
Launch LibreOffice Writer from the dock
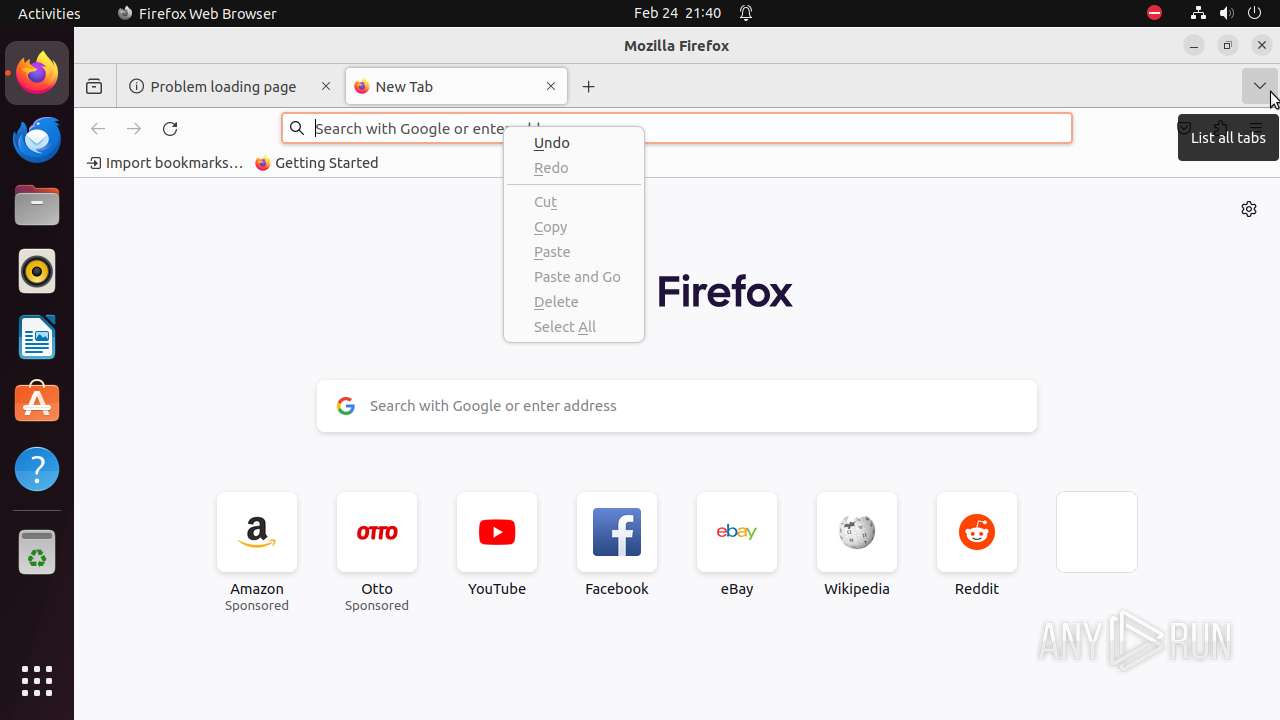[37, 337]
